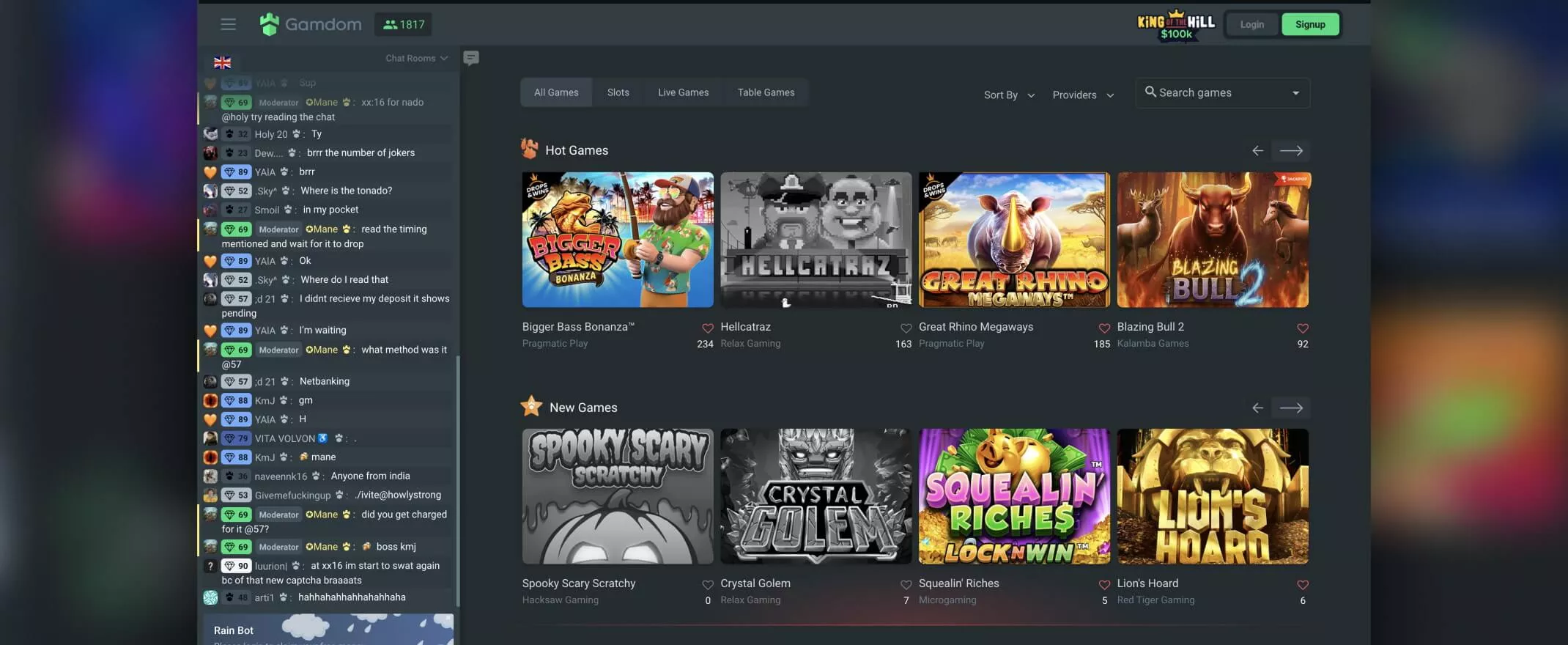
Task: Select the UK flag language icon
Action: (x=222, y=62)
